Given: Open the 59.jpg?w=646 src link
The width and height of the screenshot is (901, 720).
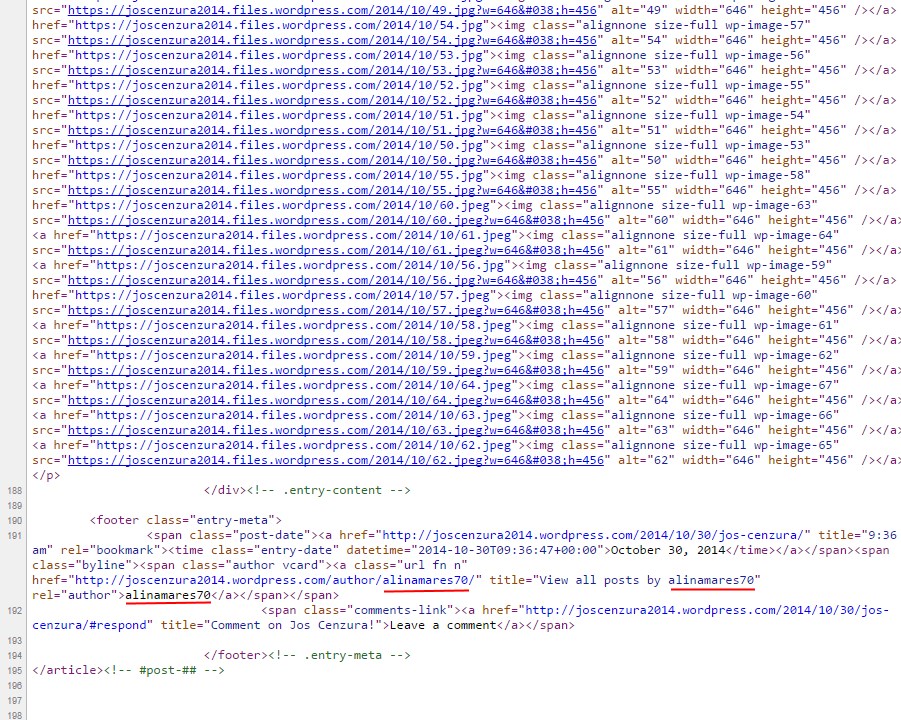Looking at the screenshot, I should point(336,370).
